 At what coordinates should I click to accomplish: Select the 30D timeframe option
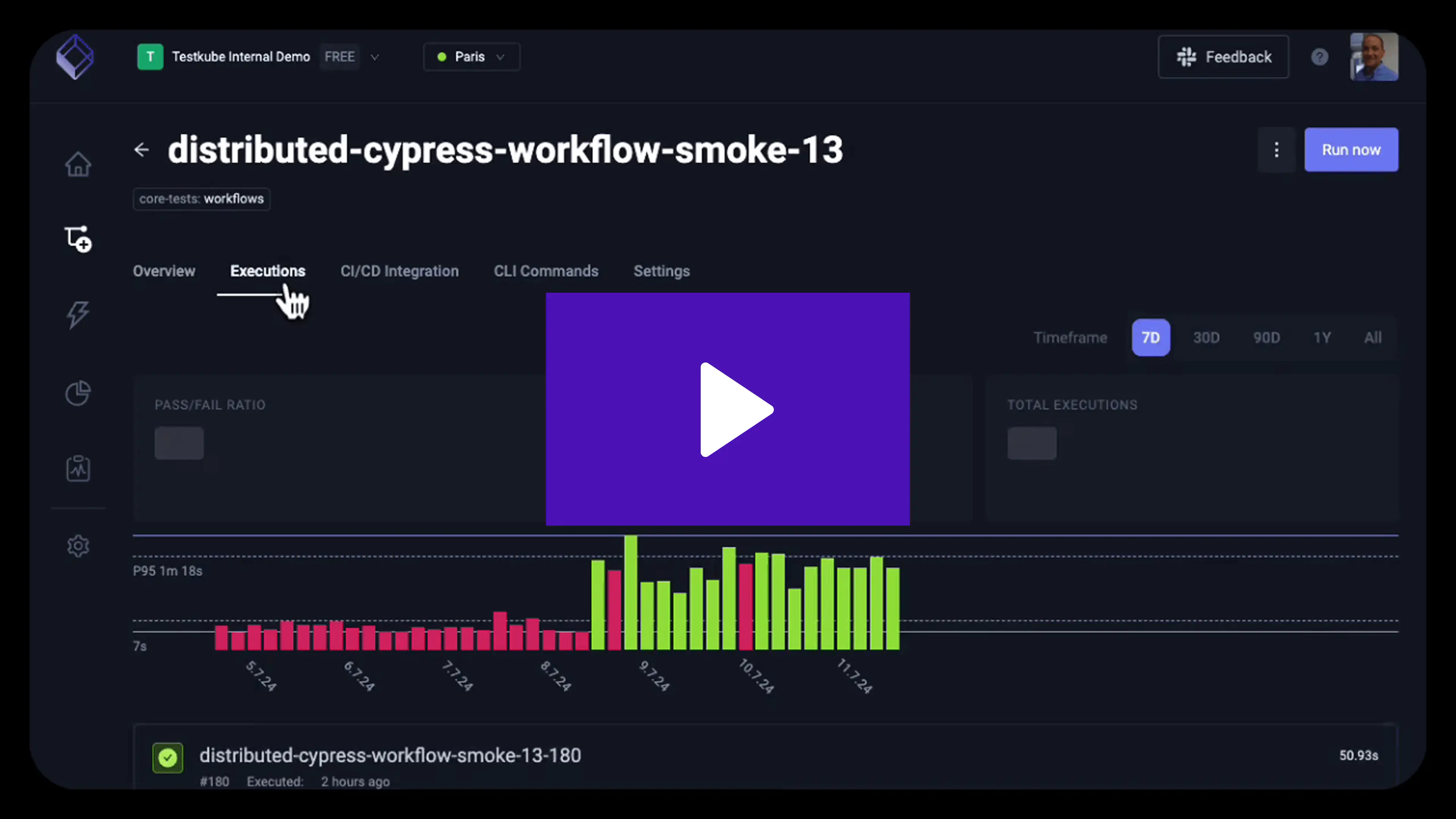(x=1206, y=337)
